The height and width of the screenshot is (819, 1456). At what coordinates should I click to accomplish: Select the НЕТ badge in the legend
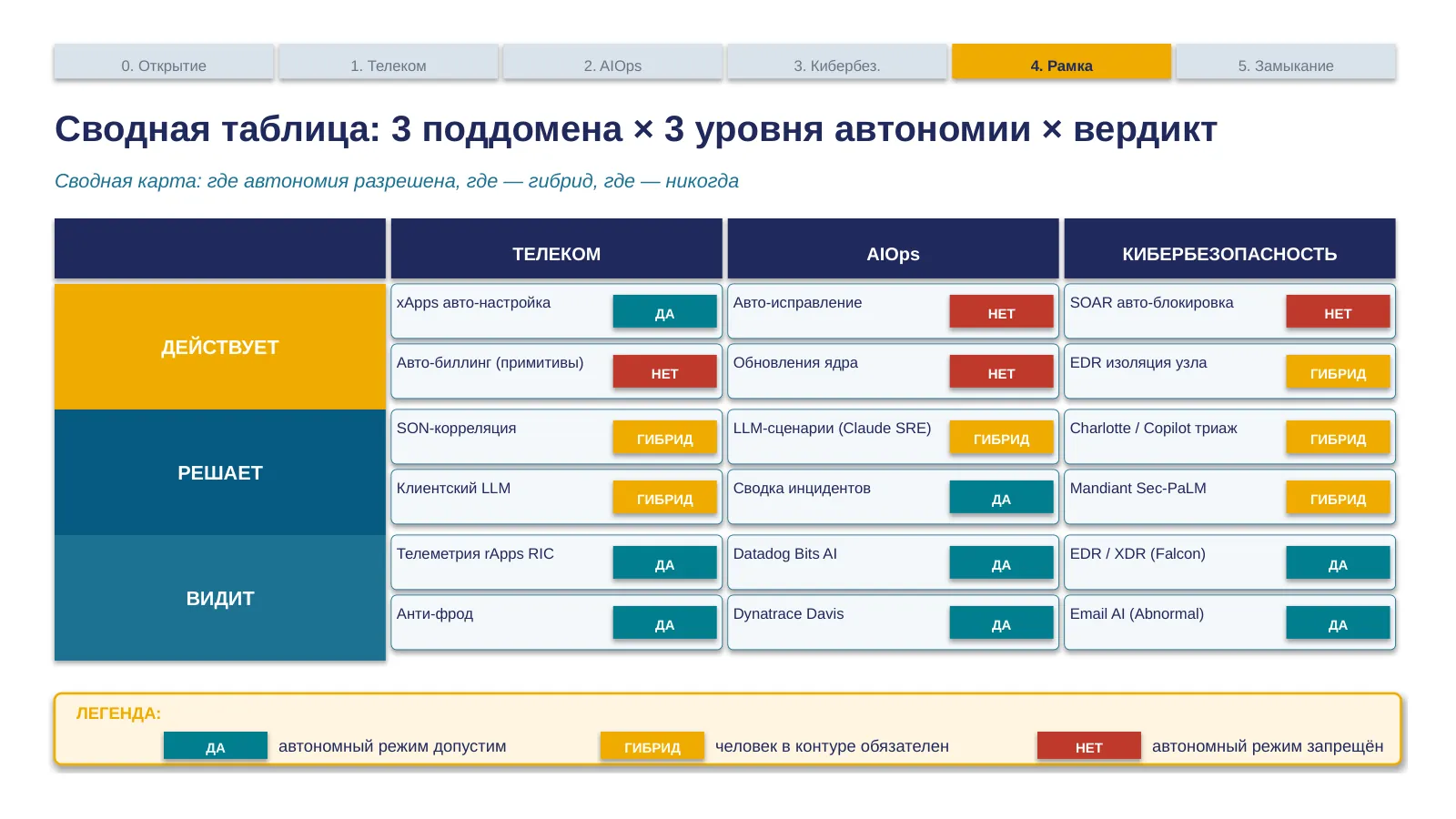click(x=1089, y=746)
